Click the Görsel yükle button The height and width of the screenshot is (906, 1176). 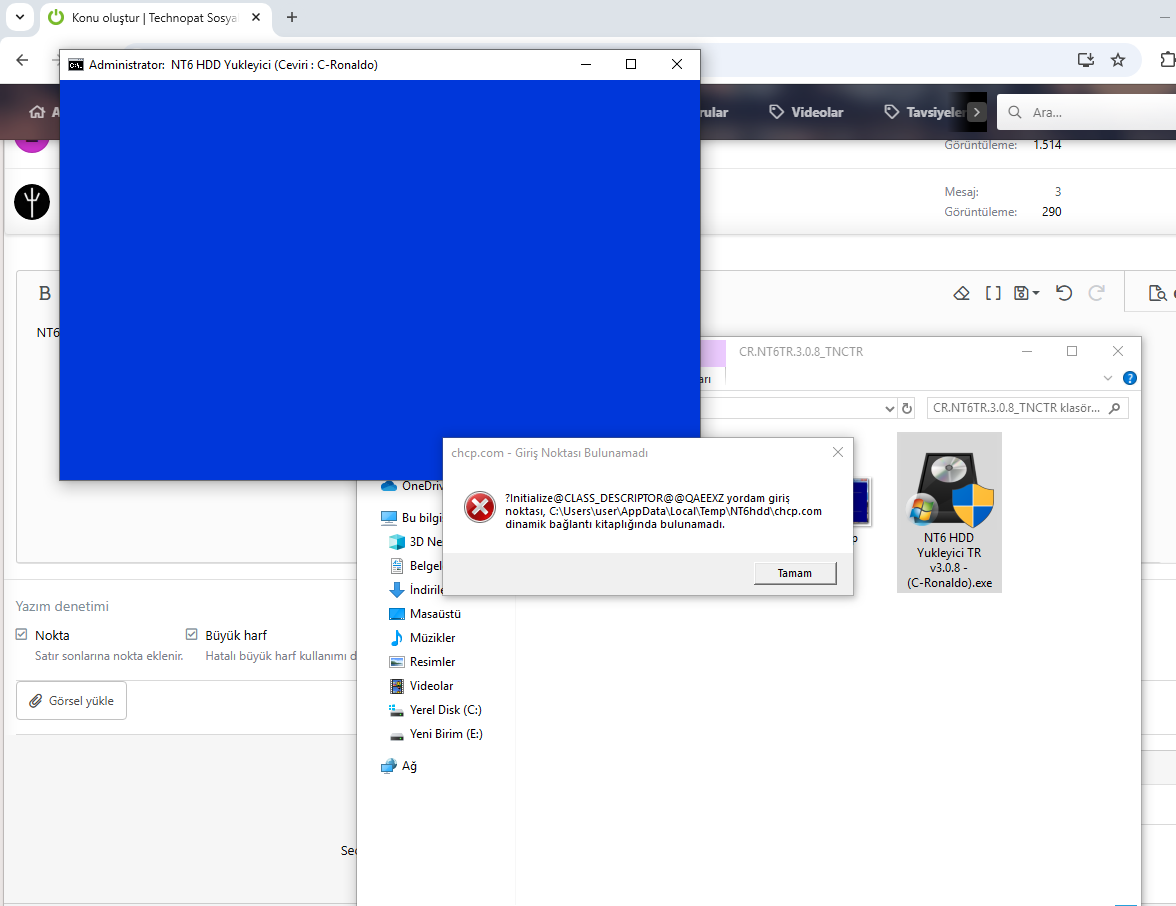[x=71, y=700]
